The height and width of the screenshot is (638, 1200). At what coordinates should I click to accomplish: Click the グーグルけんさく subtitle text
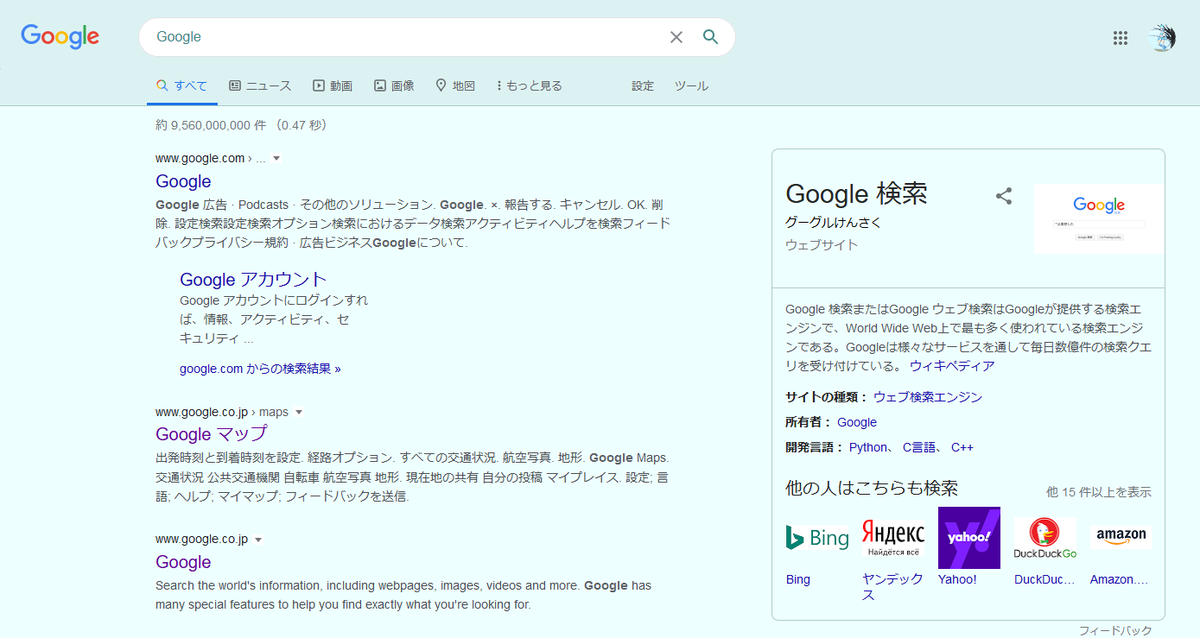pos(836,221)
